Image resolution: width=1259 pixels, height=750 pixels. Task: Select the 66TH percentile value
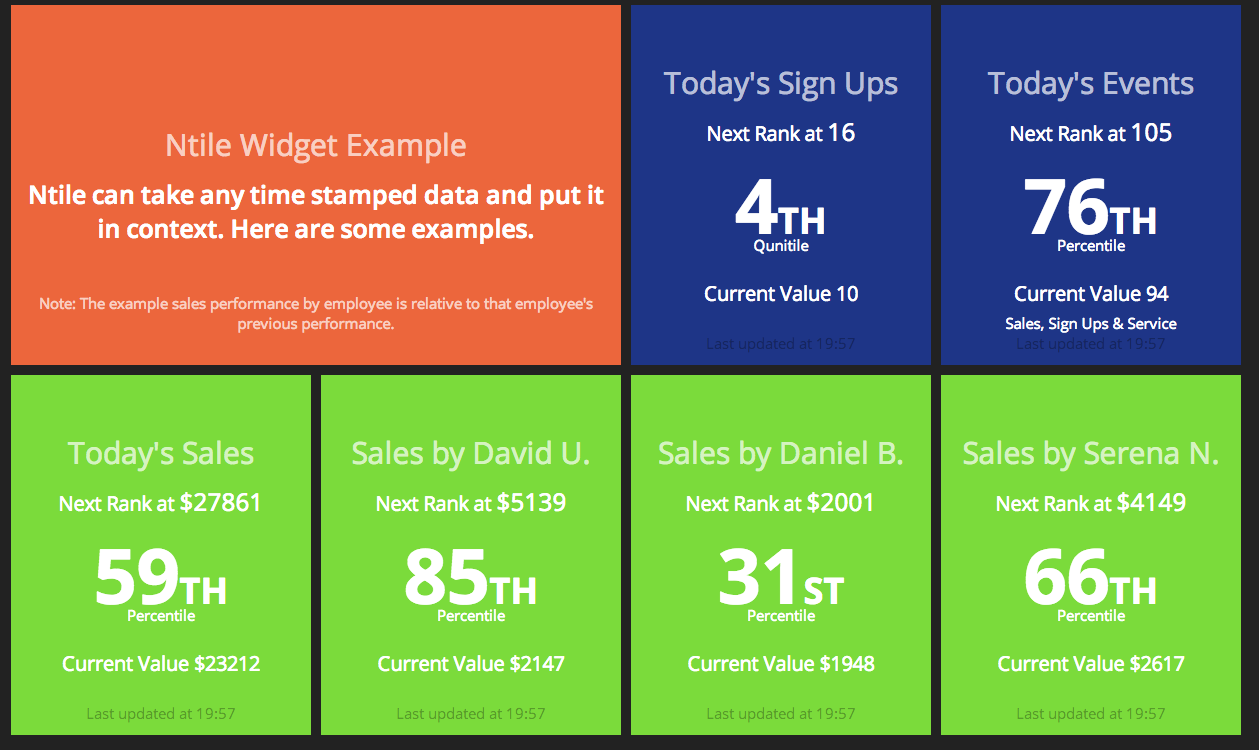[x=1090, y=580]
